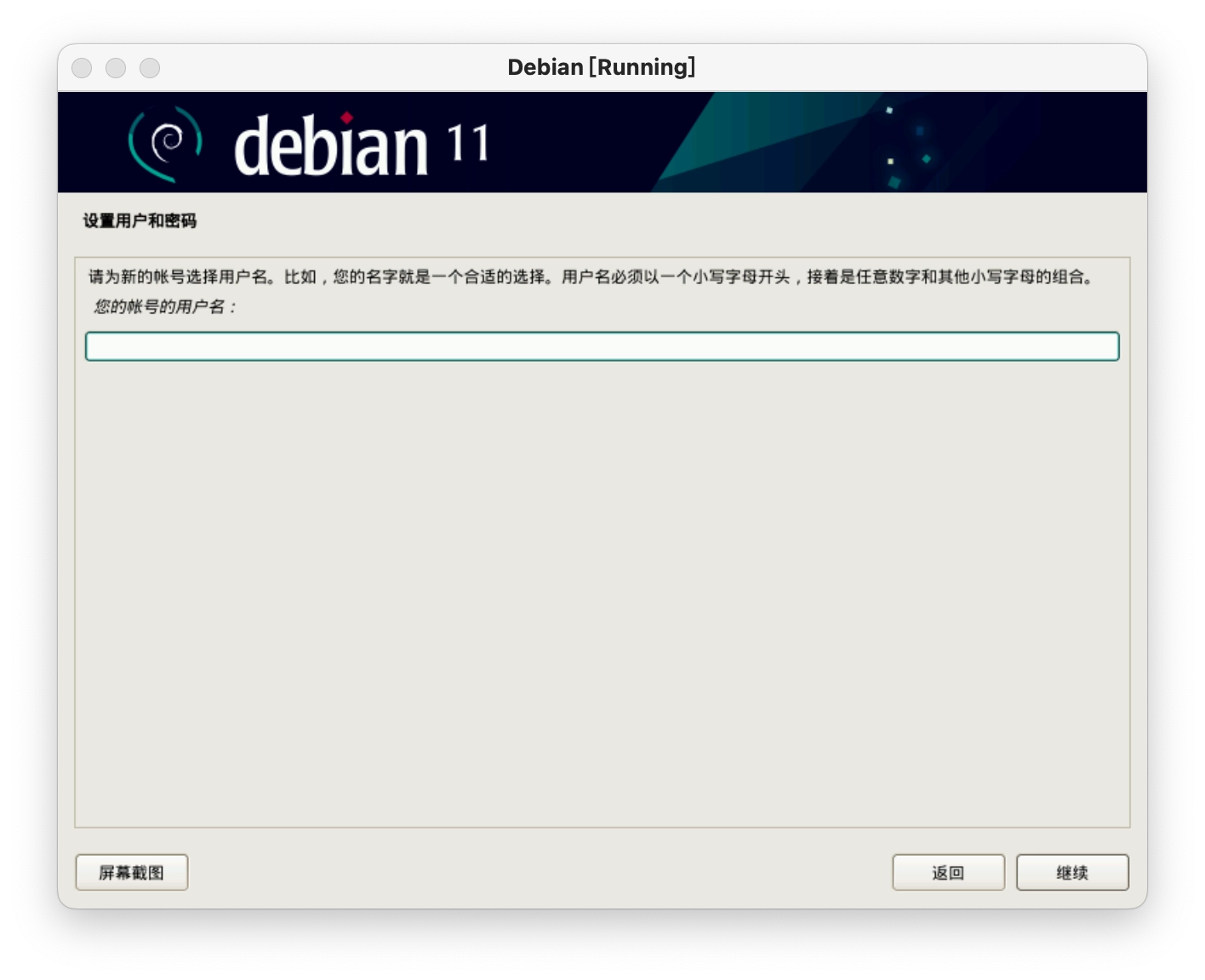
Task: Close the Debian VM window
Action: (x=82, y=68)
